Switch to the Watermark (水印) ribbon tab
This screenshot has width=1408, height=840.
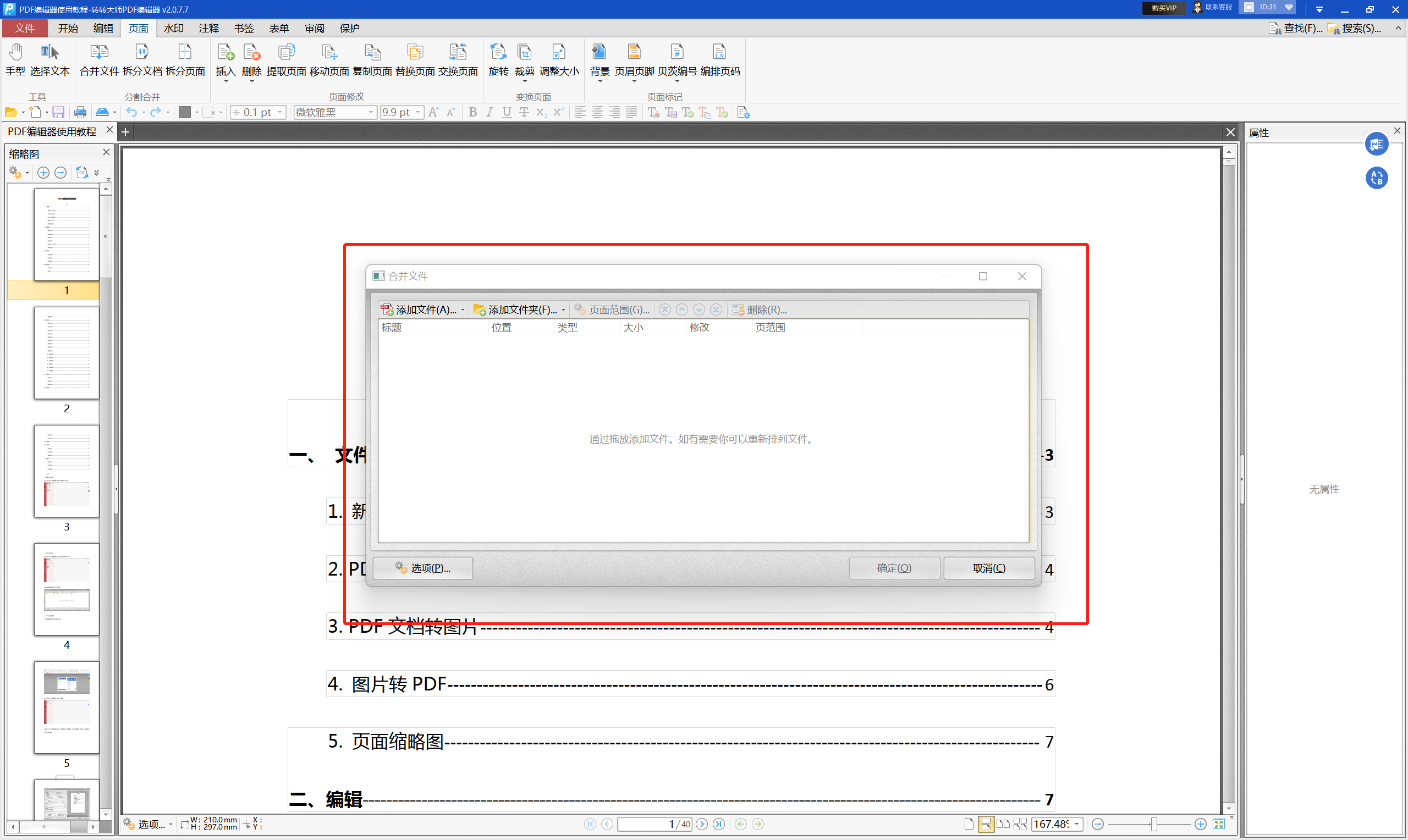pos(173,28)
